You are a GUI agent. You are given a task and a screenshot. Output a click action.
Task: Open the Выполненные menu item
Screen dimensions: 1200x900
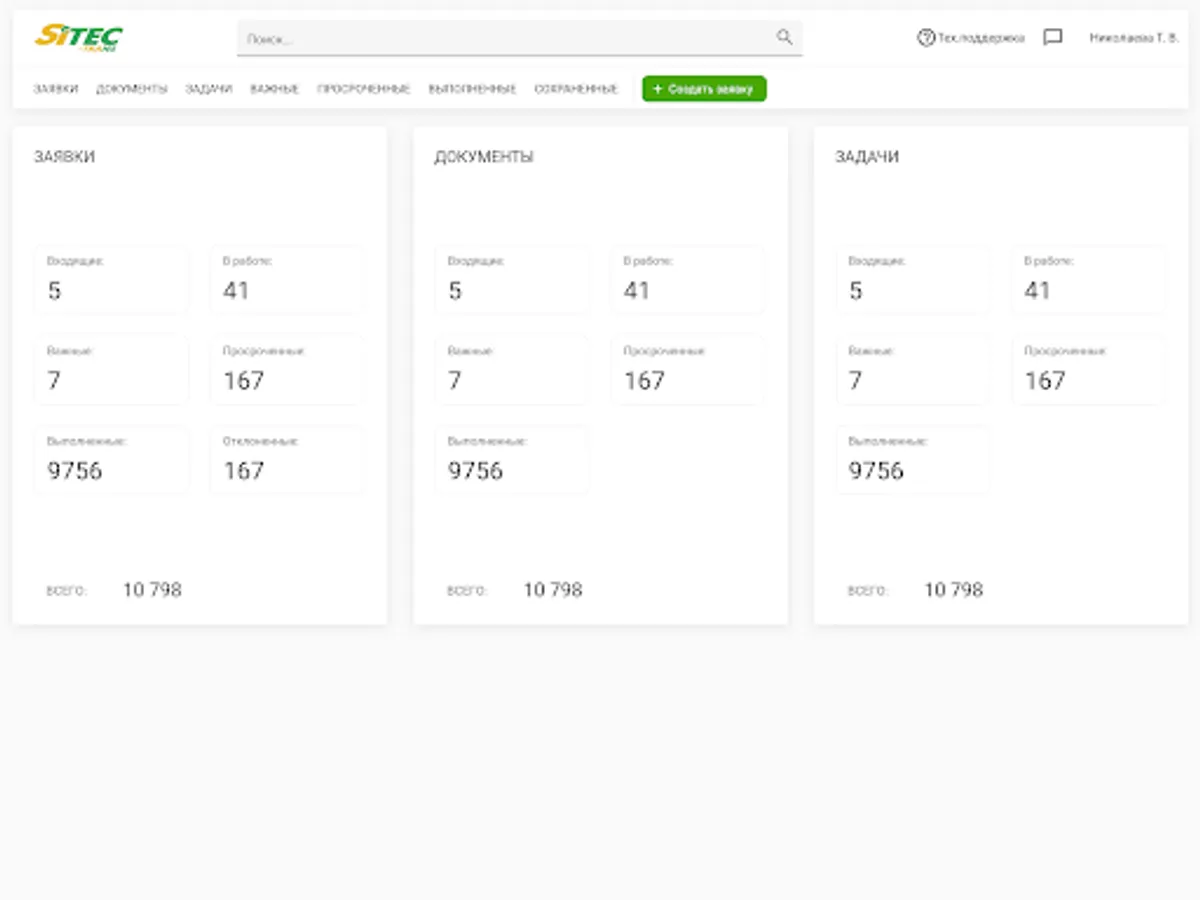tap(472, 89)
